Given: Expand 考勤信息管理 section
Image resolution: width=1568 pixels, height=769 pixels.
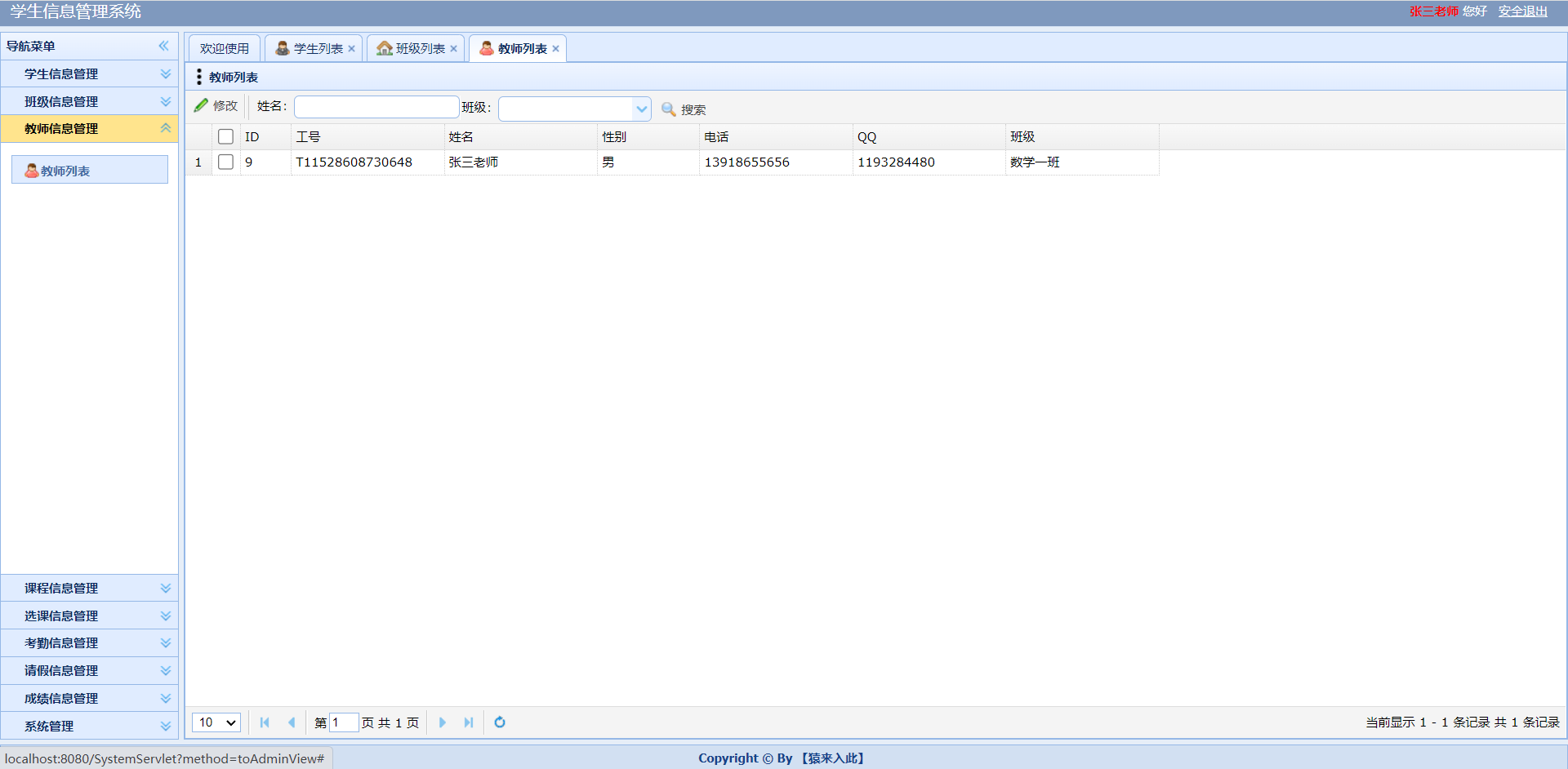Looking at the screenshot, I should (90, 643).
